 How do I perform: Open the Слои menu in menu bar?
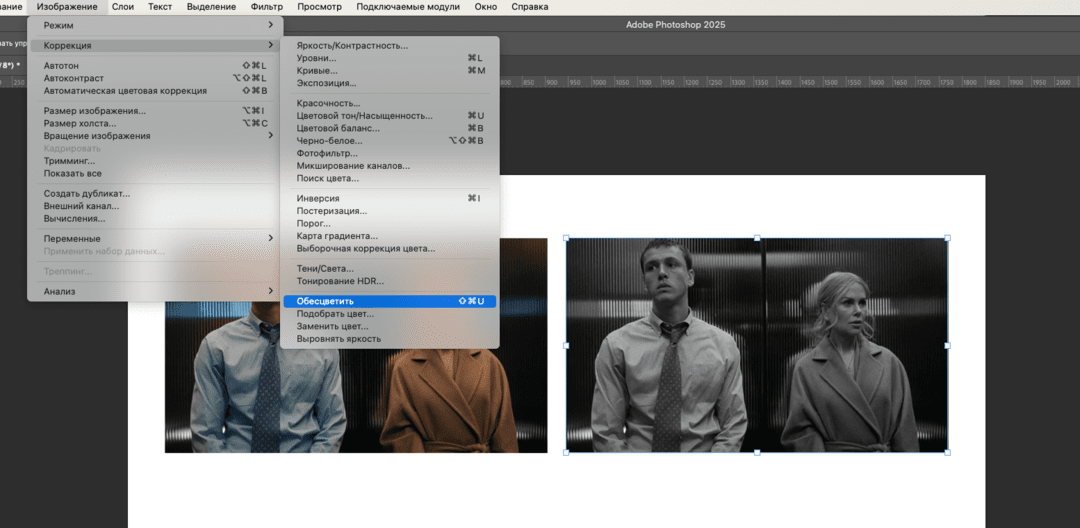(123, 7)
